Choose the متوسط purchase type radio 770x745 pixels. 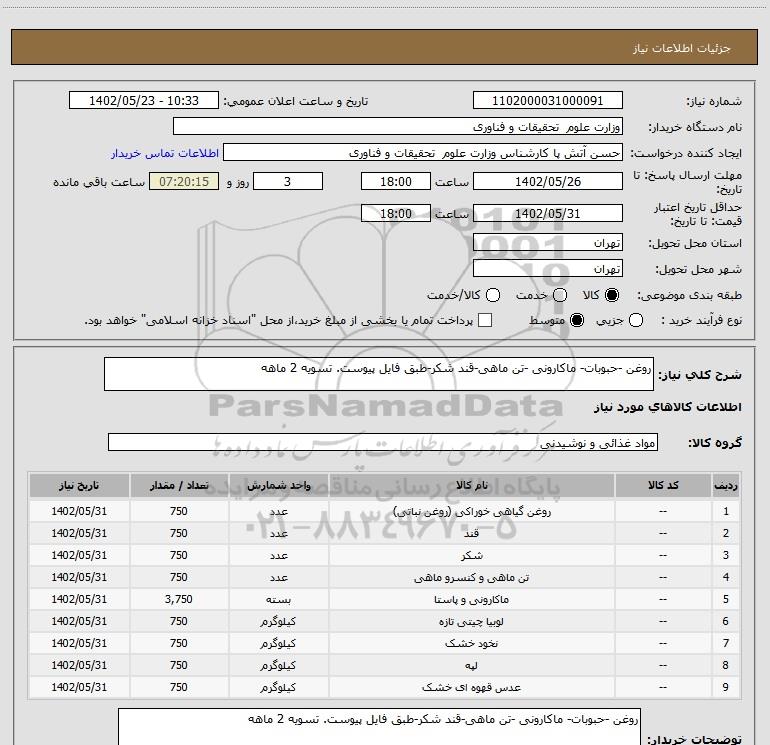click(577, 320)
